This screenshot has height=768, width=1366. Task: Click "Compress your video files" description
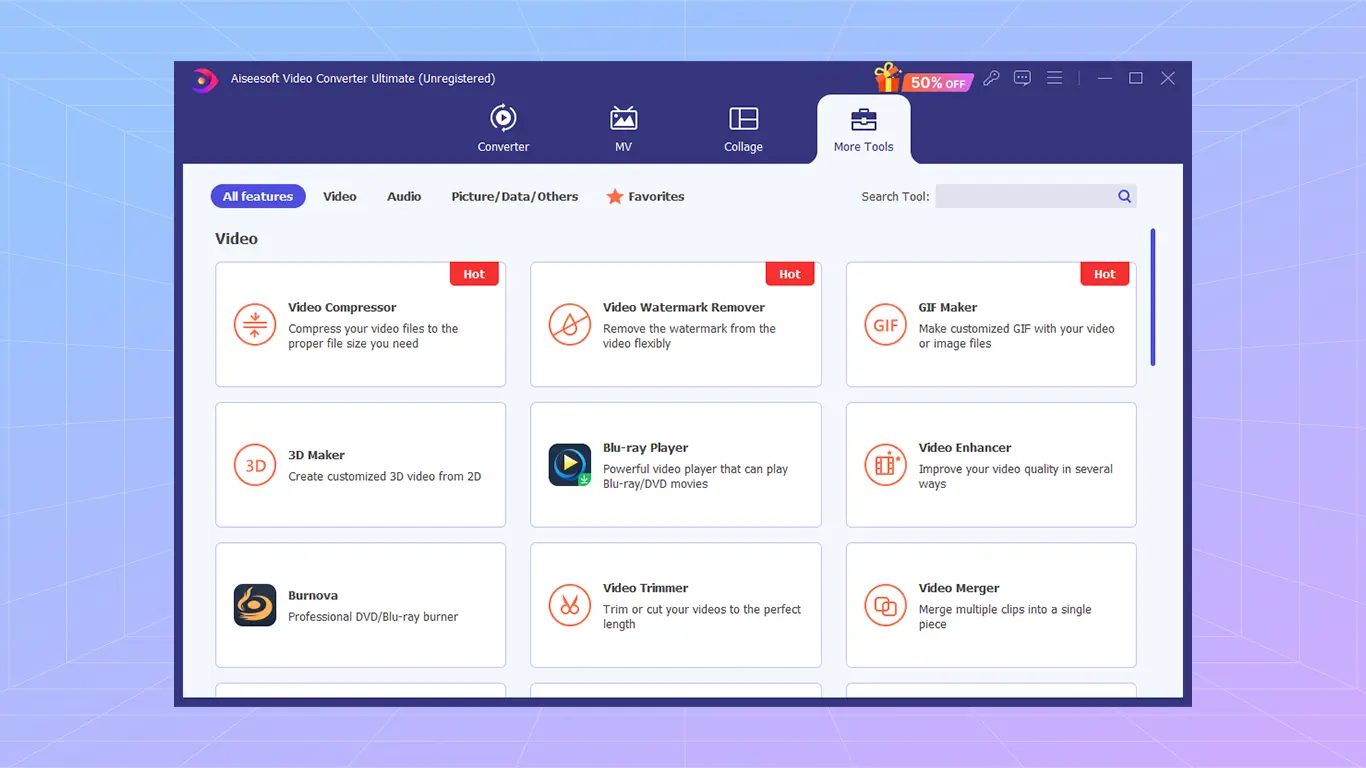(373, 336)
